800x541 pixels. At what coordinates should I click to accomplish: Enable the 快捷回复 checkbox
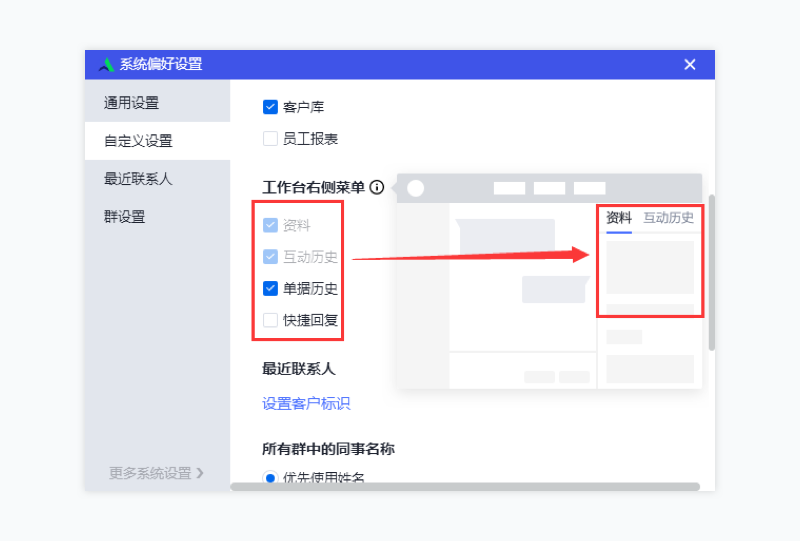[x=270, y=320]
